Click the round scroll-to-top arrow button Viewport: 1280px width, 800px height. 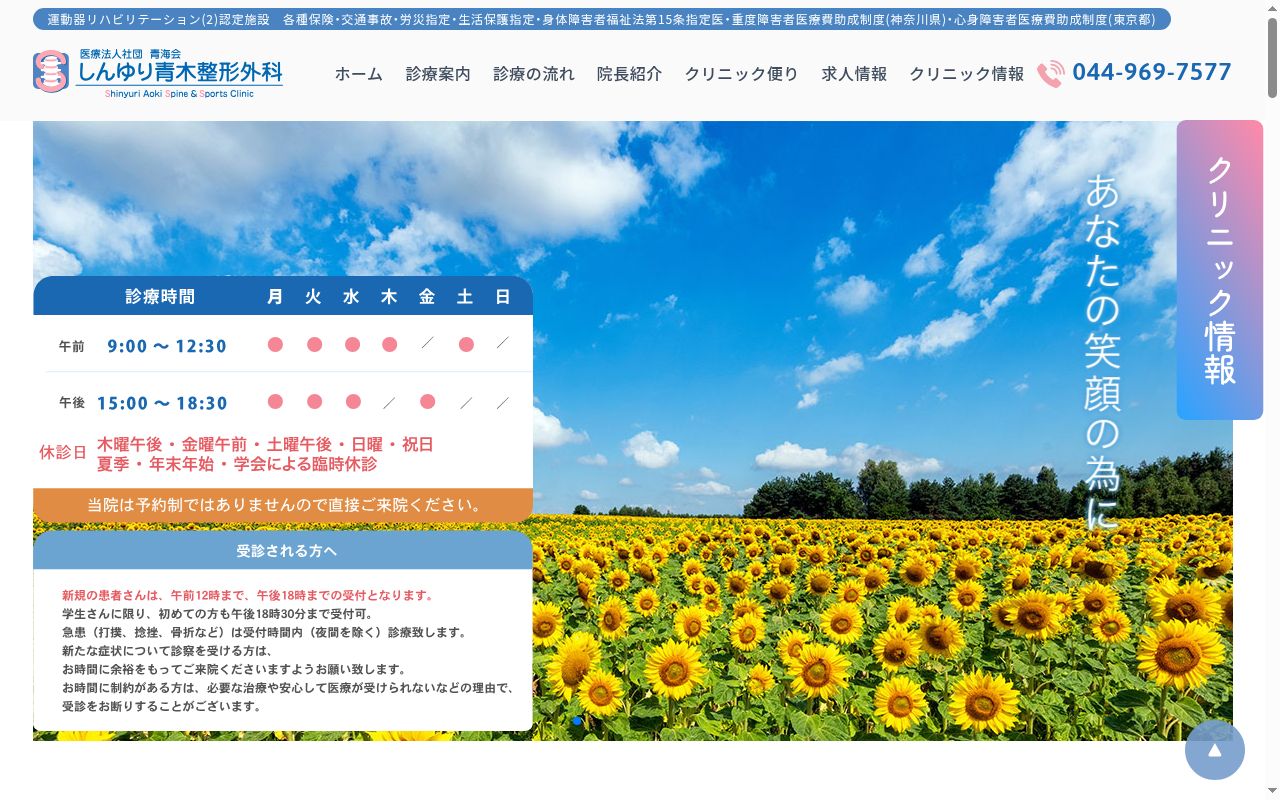coord(1214,750)
